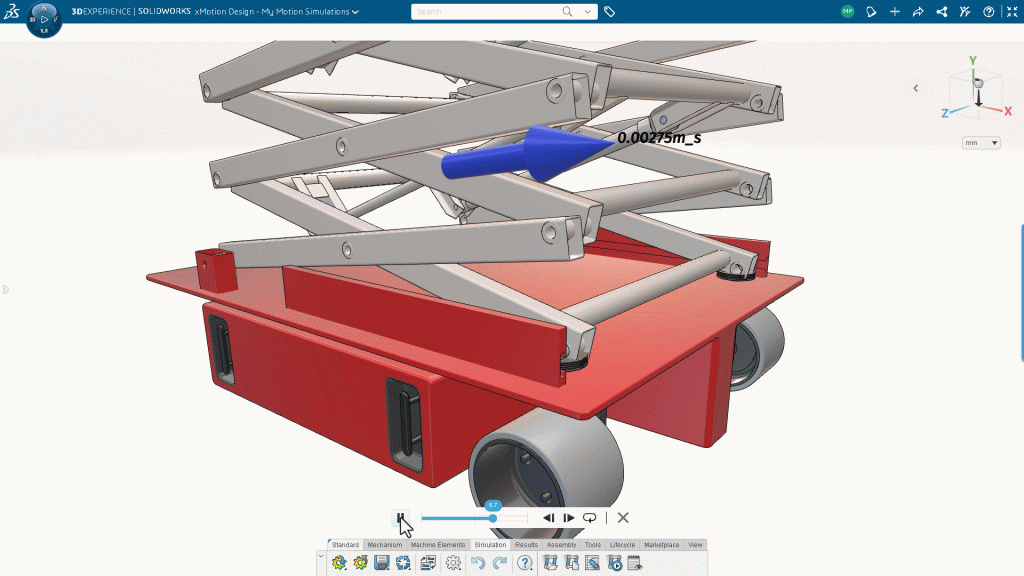Screen dimensions: 1024x576
Task: Open the Mechanism tab
Action: (384, 545)
